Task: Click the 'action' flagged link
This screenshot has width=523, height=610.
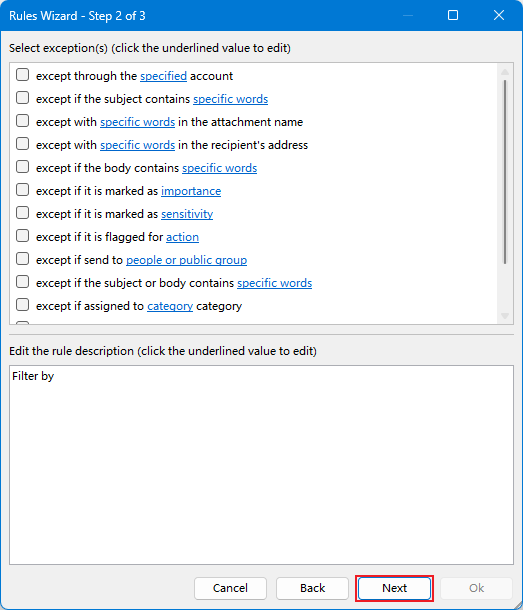Action: (183, 237)
